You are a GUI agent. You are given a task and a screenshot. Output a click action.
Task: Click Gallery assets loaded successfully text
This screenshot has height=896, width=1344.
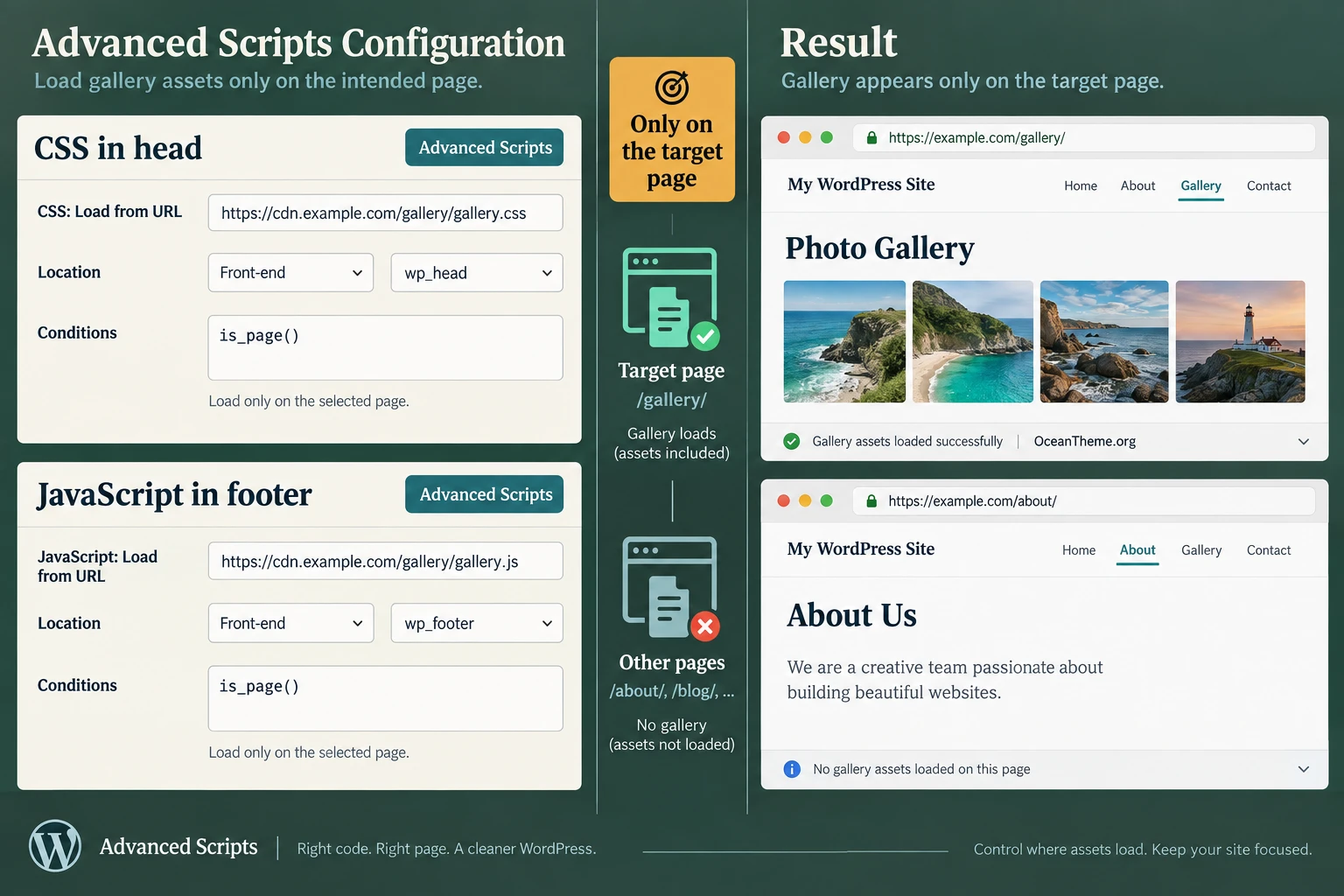pos(907,441)
